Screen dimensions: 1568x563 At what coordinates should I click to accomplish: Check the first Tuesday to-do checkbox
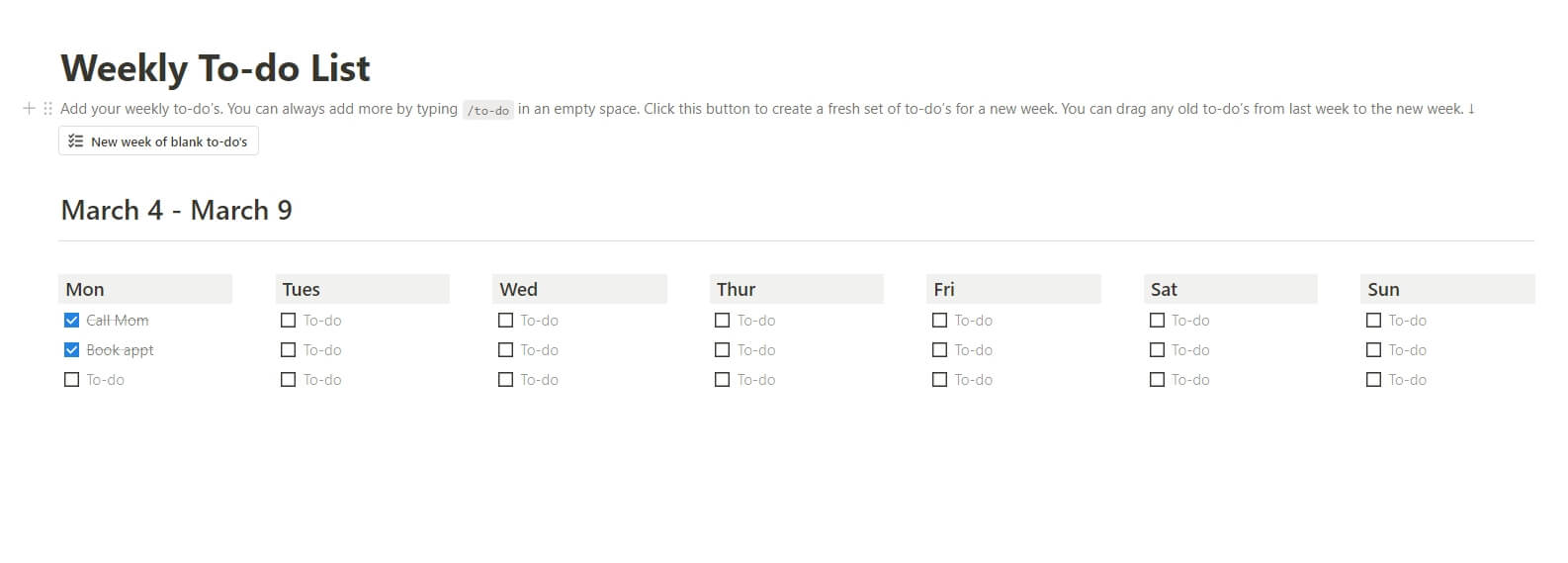pyautogui.click(x=289, y=321)
